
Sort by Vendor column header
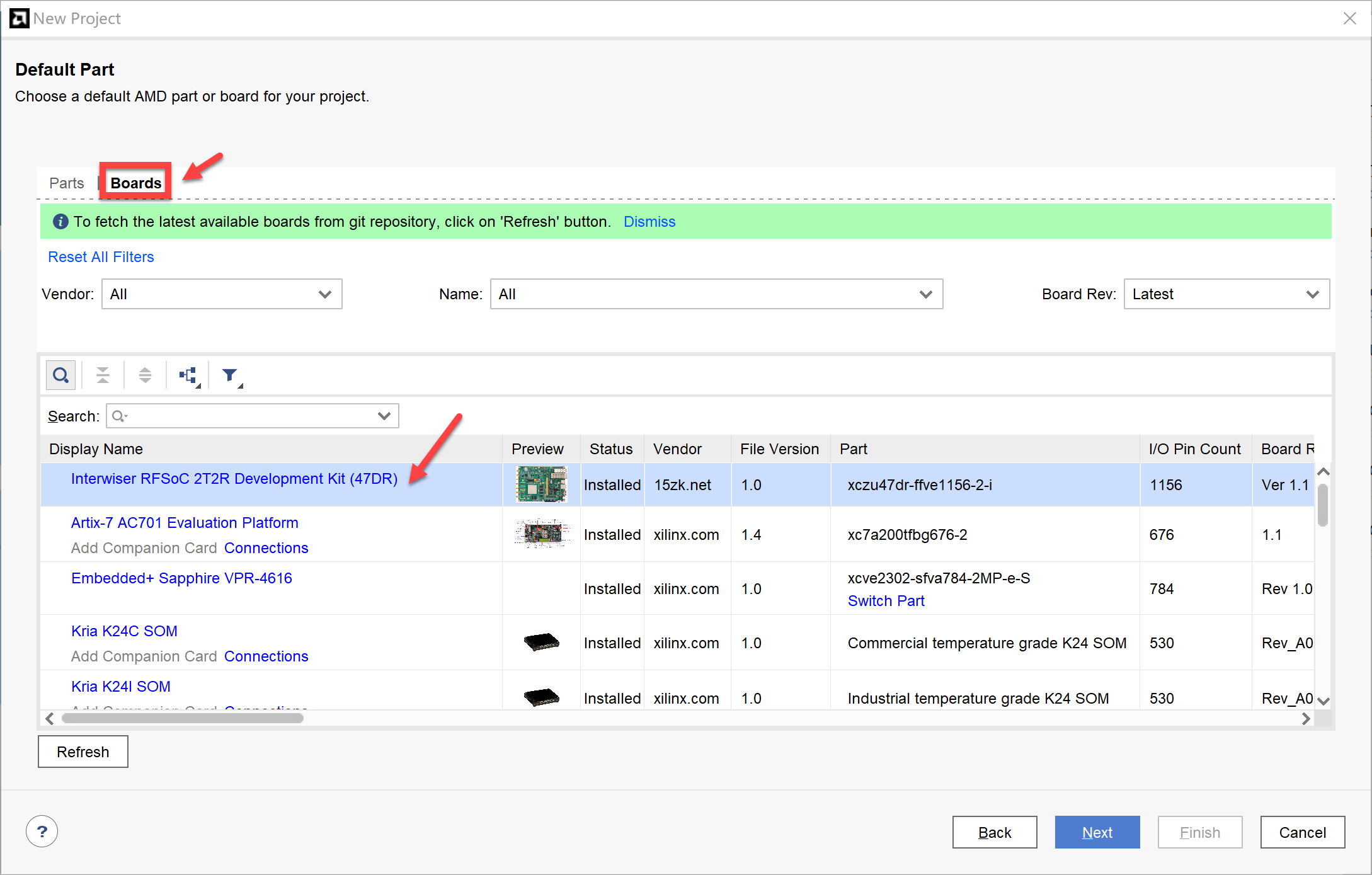[x=687, y=449]
